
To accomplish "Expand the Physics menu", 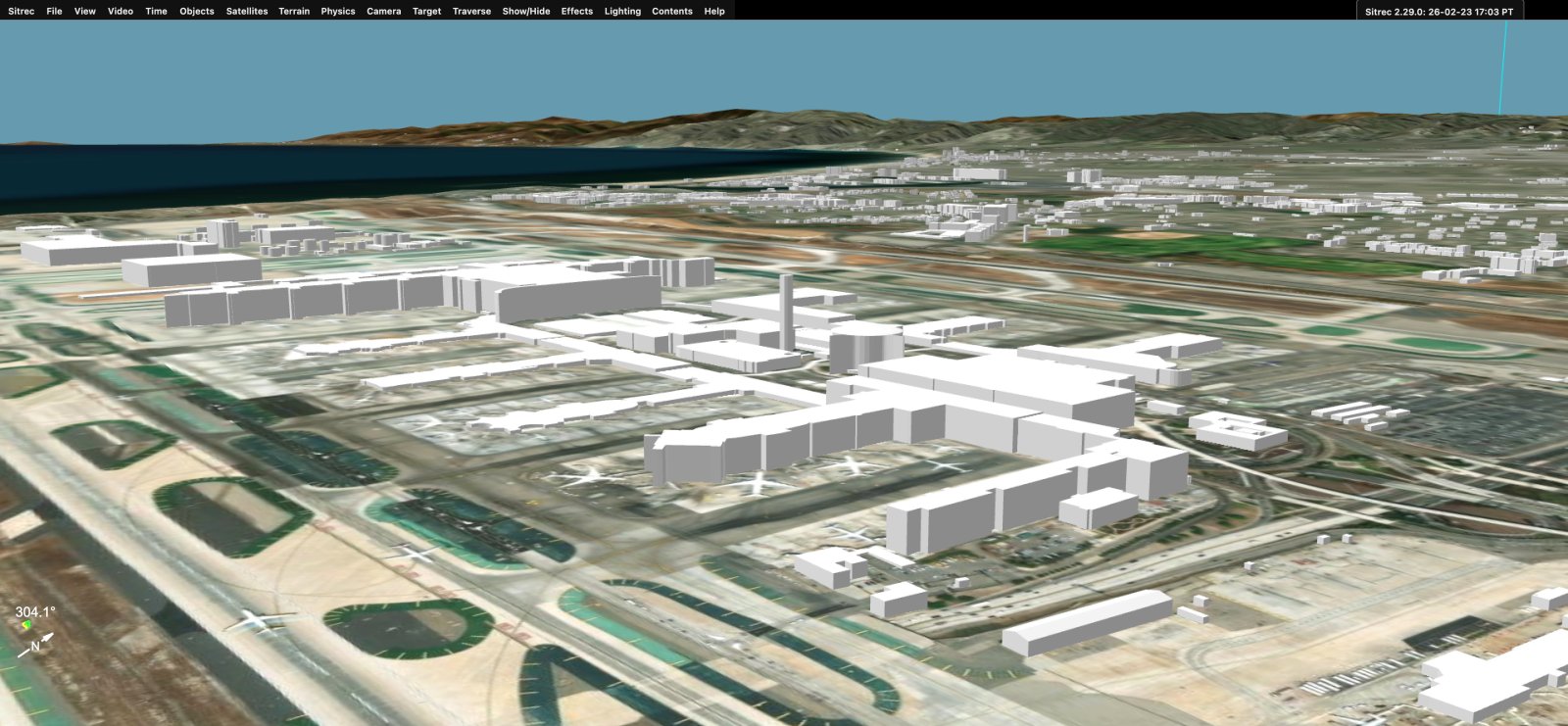I will [338, 11].
